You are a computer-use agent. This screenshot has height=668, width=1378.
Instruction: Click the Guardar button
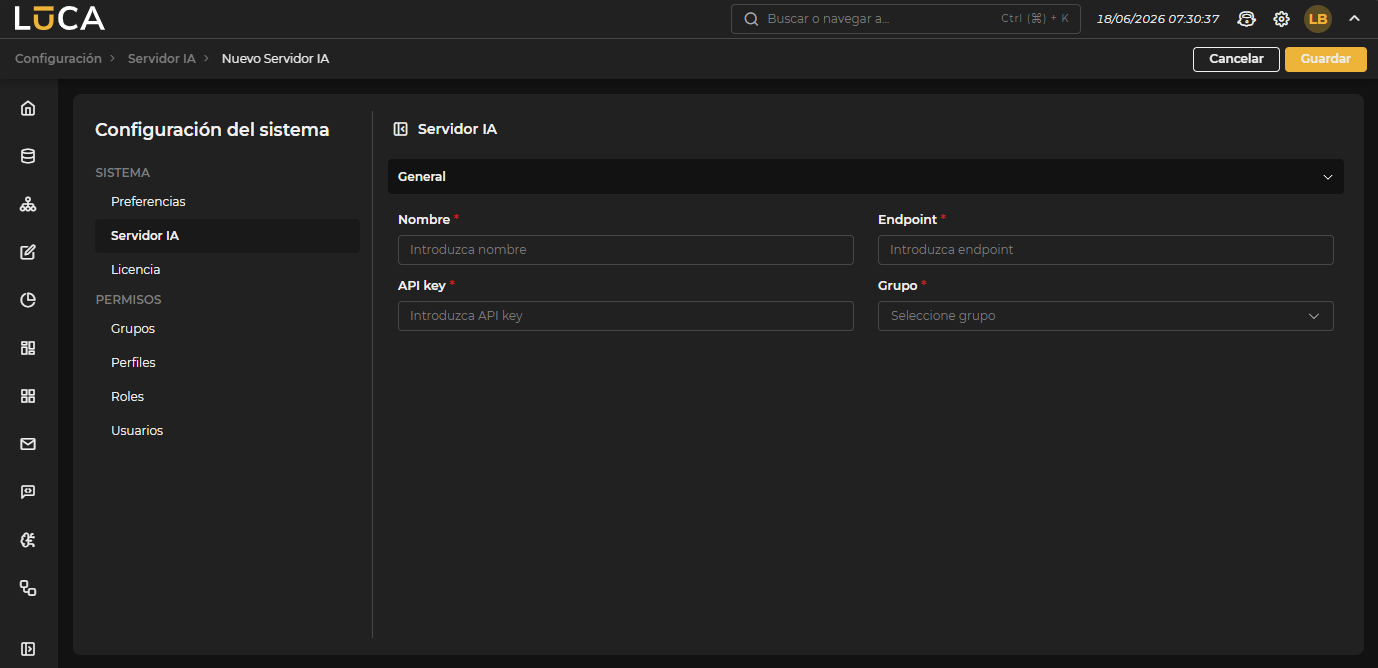pyautogui.click(x=1326, y=59)
